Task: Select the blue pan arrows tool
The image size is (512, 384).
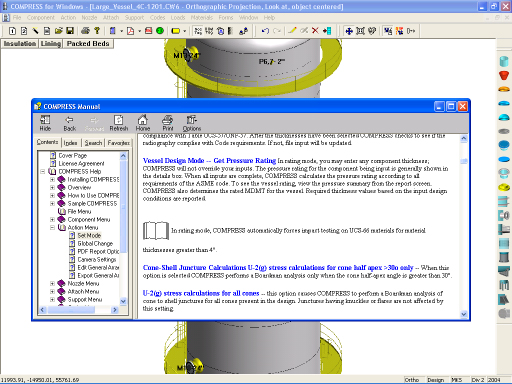Action: [349, 31]
